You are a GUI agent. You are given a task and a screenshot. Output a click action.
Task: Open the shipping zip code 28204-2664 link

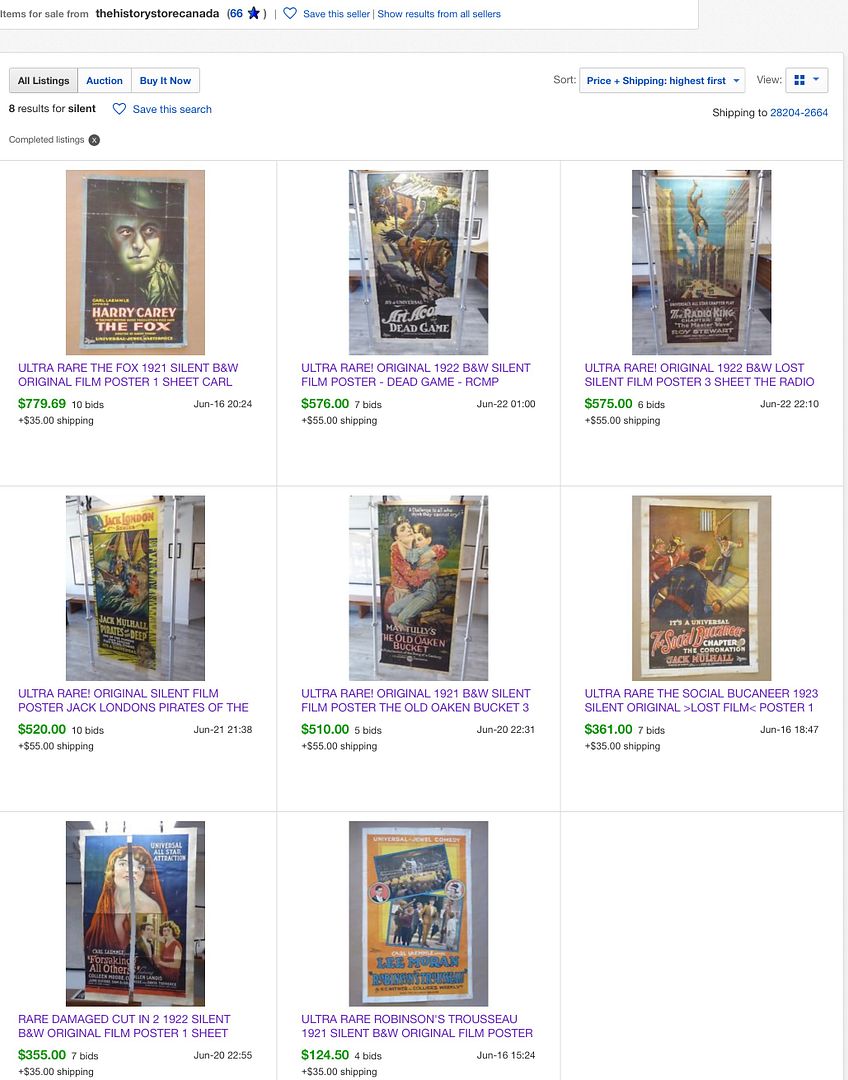pyautogui.click(x=799, y=112)
